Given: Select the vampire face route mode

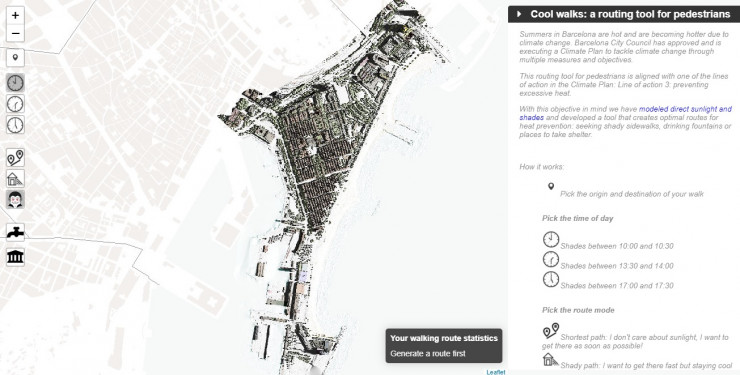Looking at the screenshot, I should tap(15, 200).
